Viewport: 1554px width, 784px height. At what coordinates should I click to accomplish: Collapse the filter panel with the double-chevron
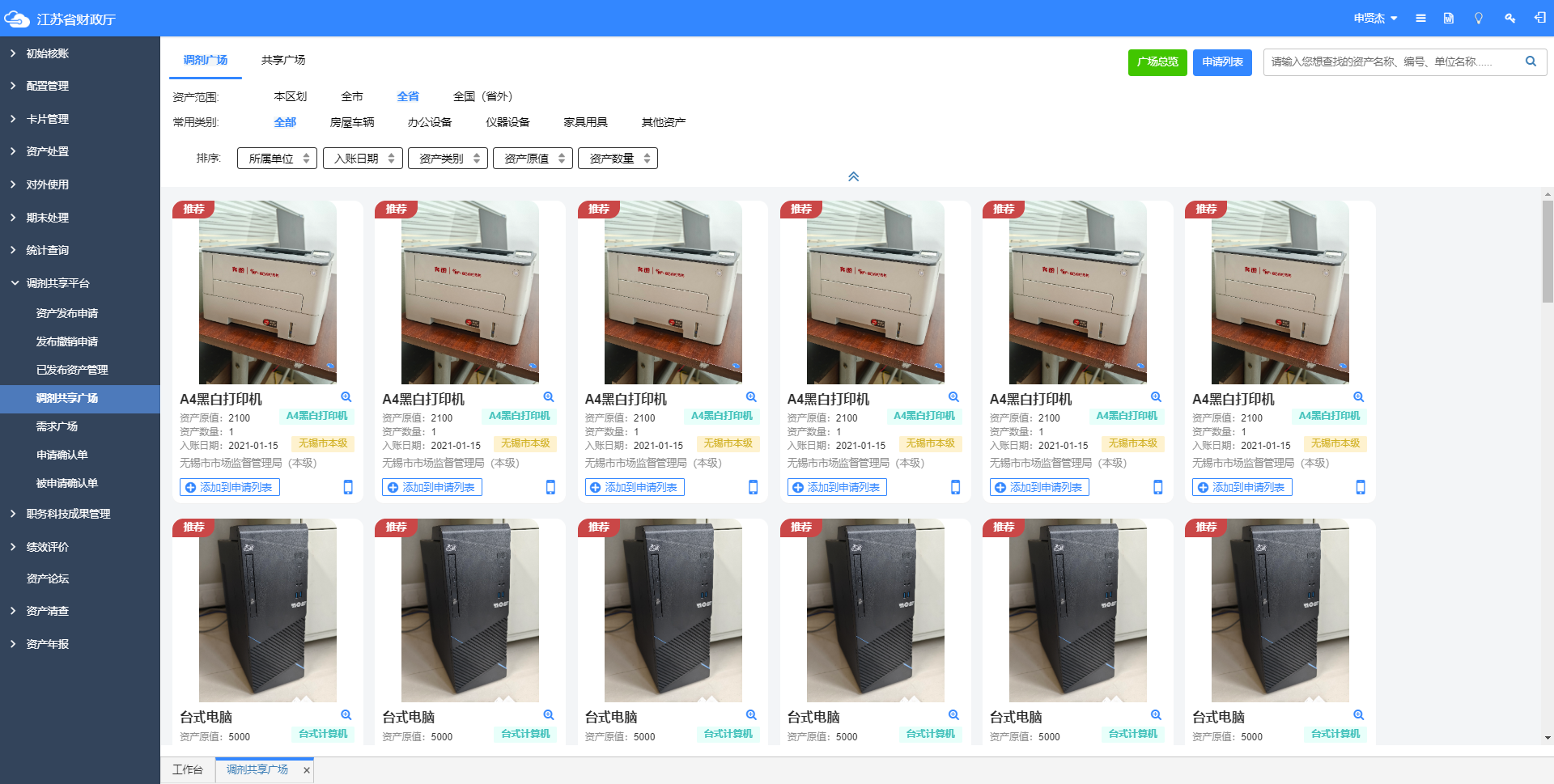(853, 176)
